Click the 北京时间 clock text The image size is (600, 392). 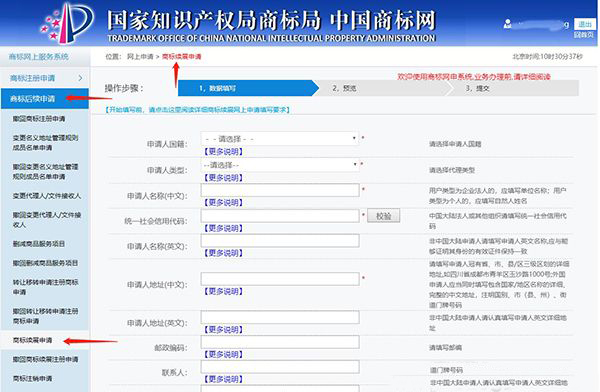point(548,57)
